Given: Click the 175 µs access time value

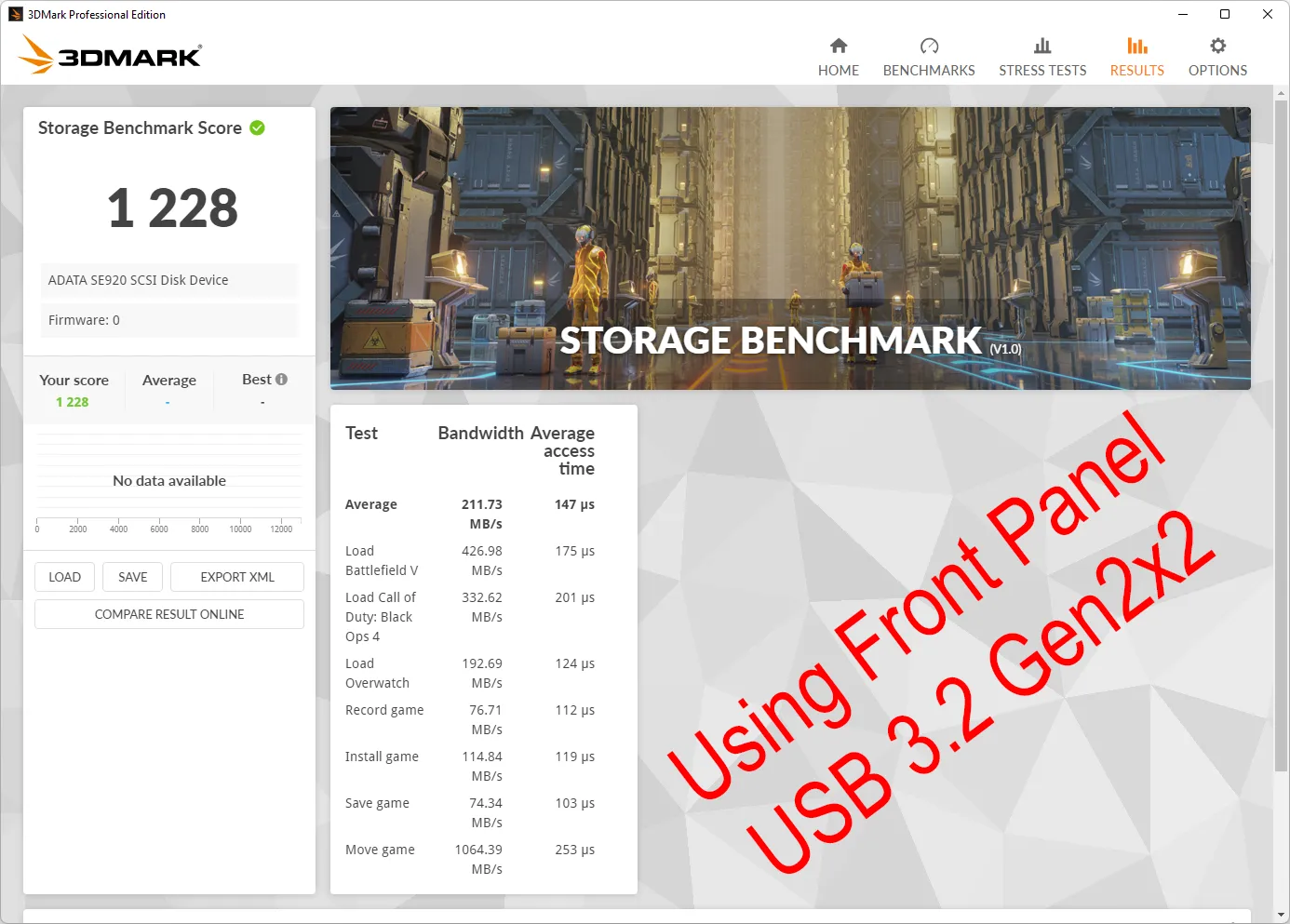Looking at the screenshot, I should (575, 551).
